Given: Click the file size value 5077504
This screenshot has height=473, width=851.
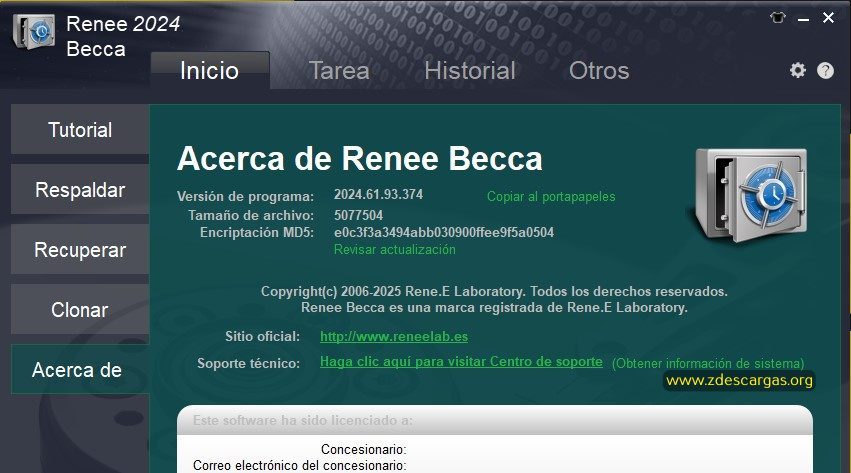Looking at the screenshot, I should (x=358, y=215).
